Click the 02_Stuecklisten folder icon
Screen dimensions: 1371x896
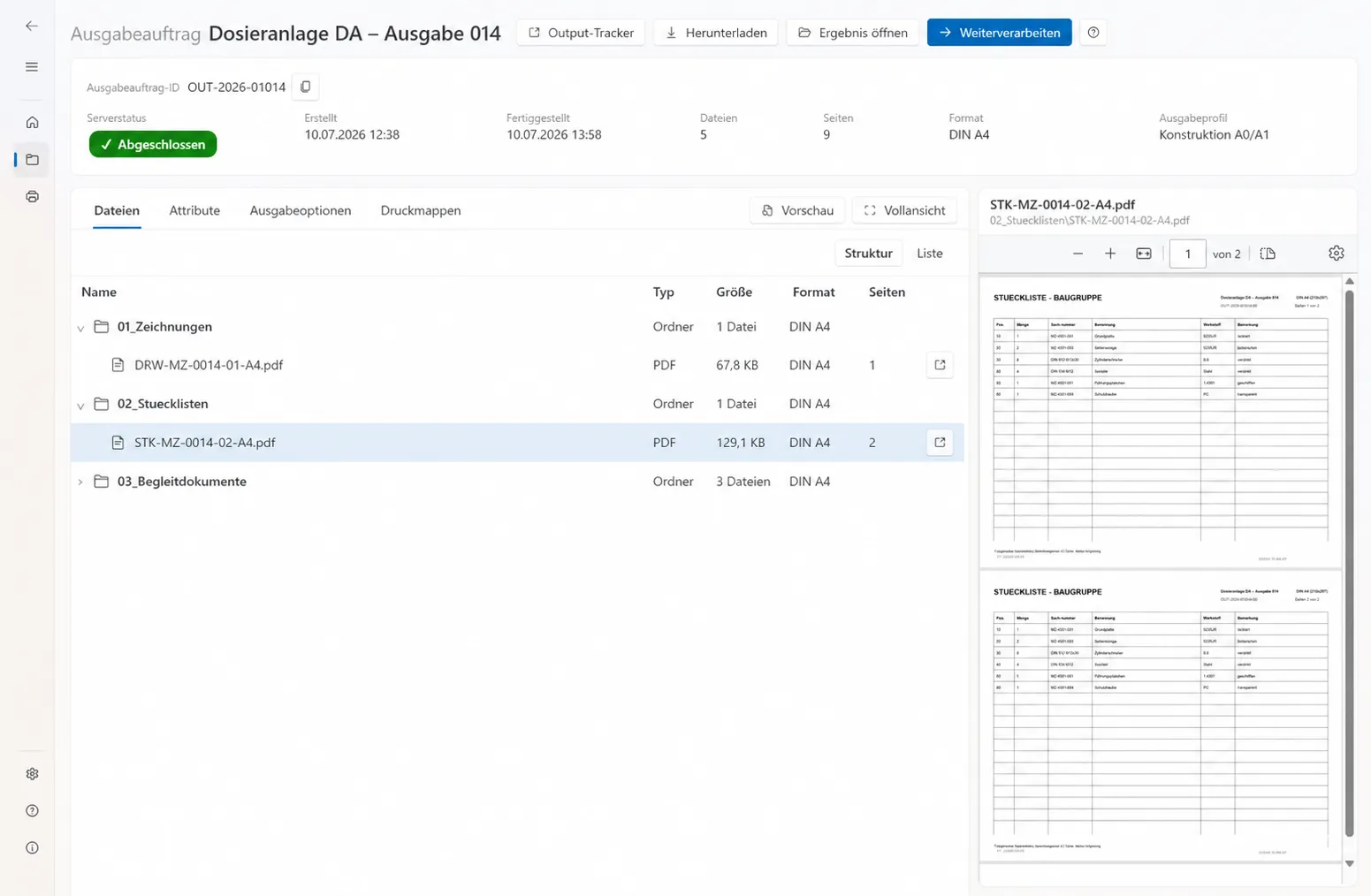point(102,404)
